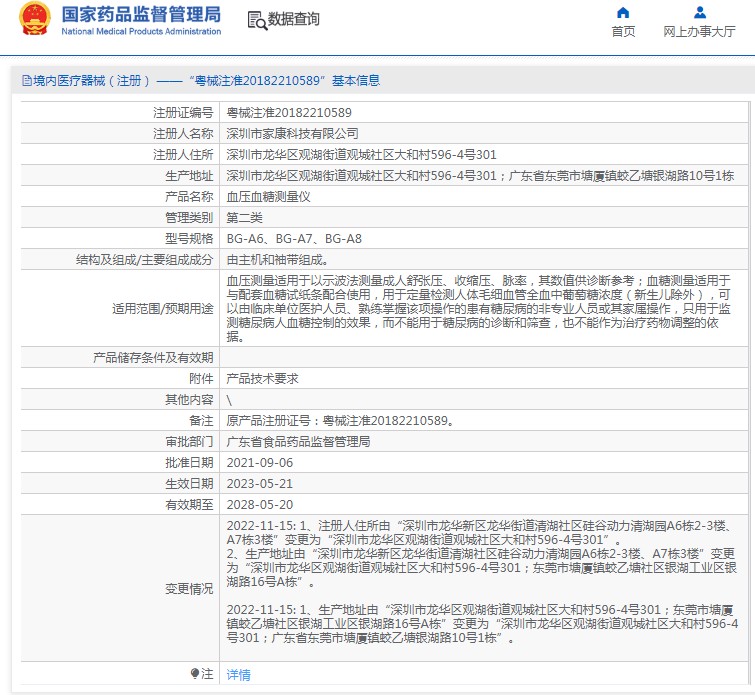This screenshot has height=695, width=755.
Task: Click the expiry date 2028-05-20
Action: click(x=260, y=504)
